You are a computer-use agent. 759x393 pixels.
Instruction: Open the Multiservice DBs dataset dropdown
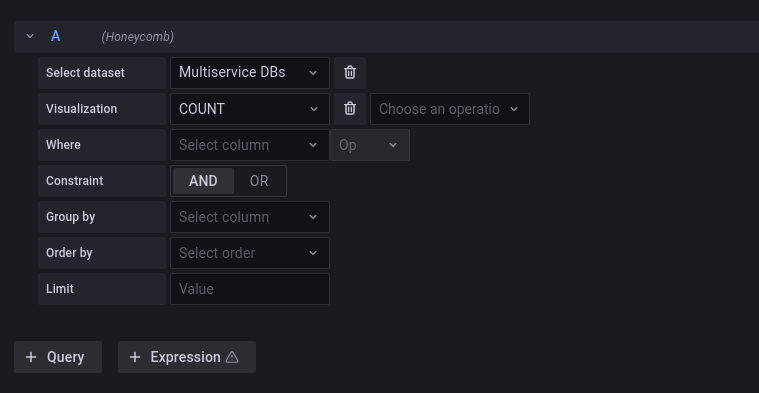250,73
